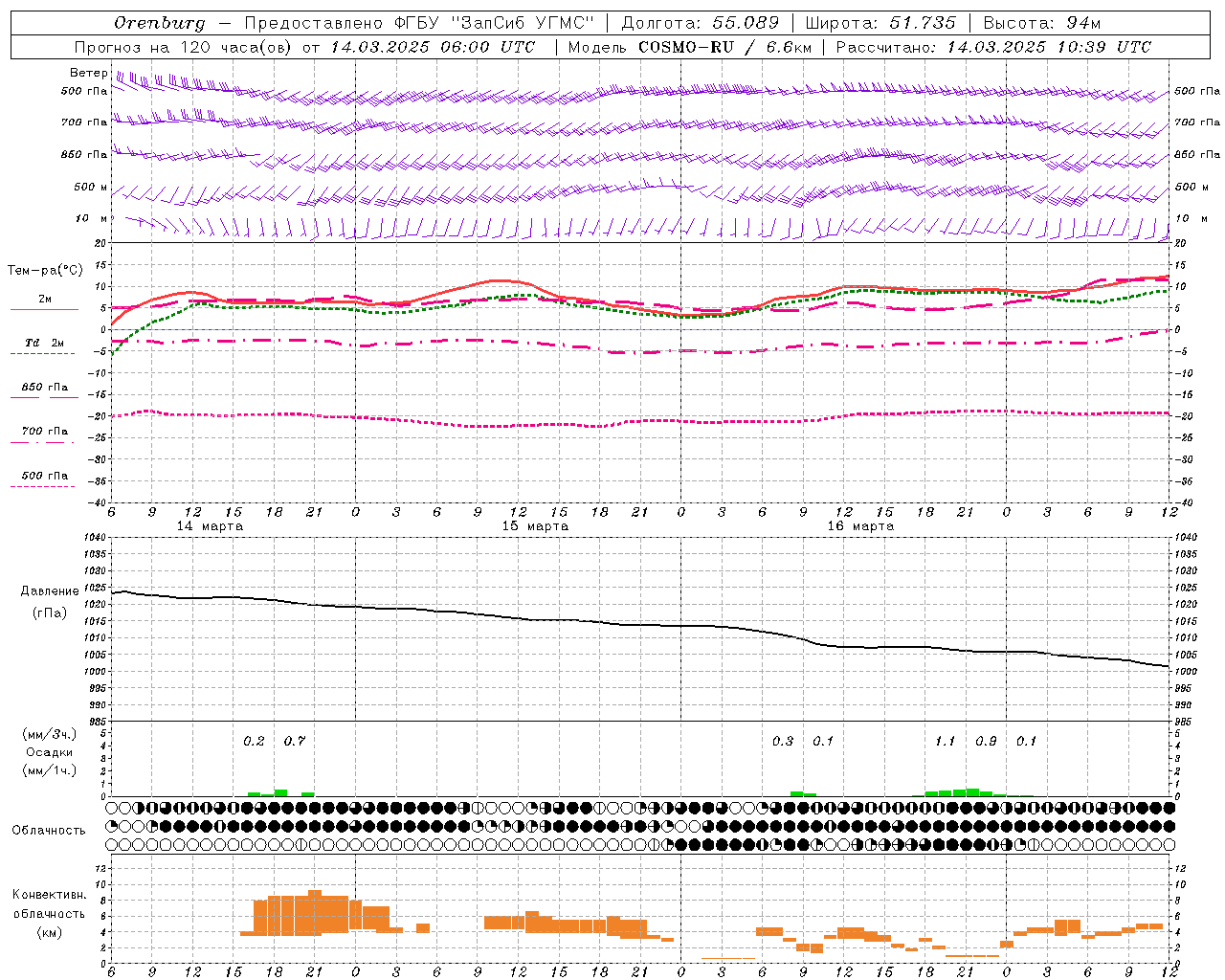Viewport: 1225px width, 980px height.
Task: Click the Долгота: 55.089 longitude value
Action: click(x=701, y=23)
